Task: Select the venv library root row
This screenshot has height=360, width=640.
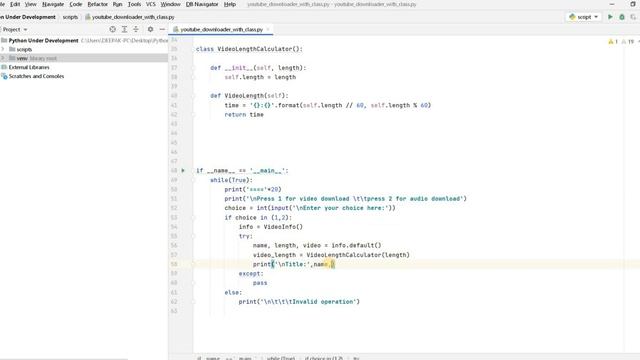Action: pos(84,58)
